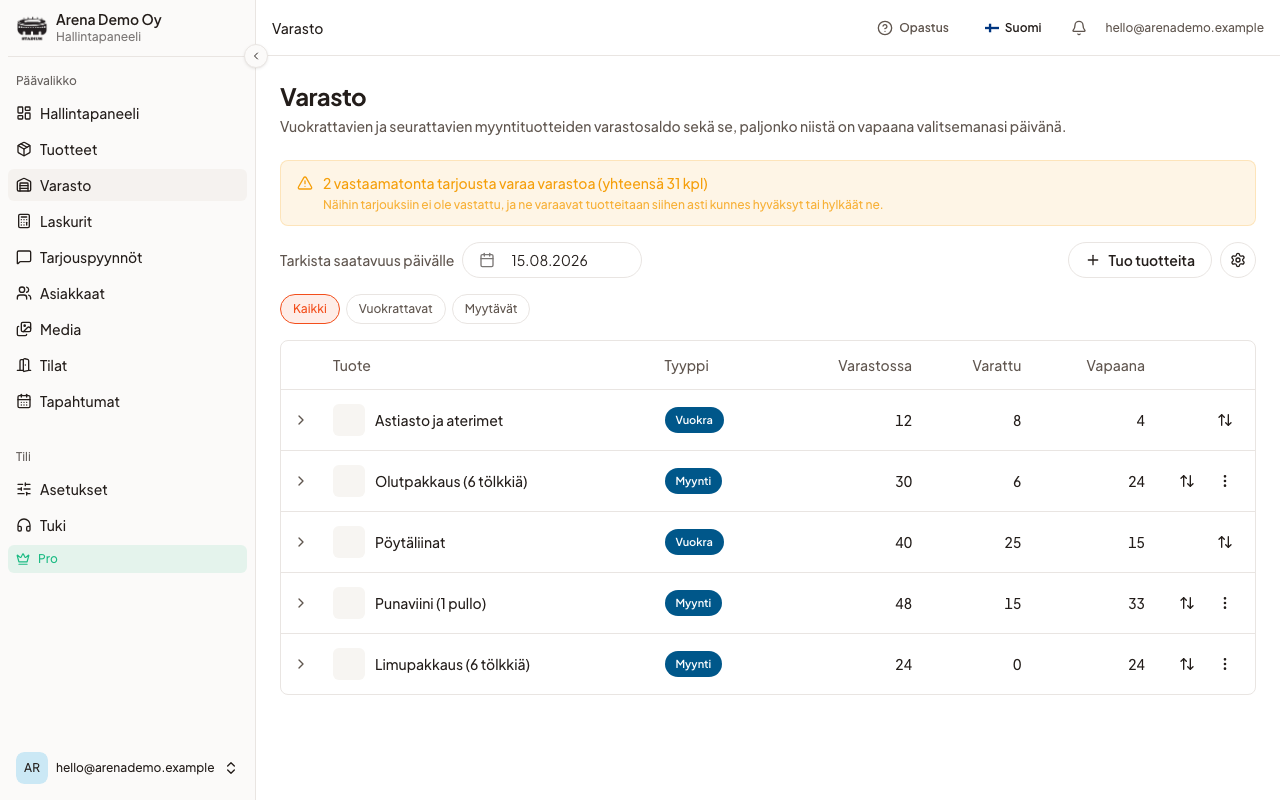Open the account switcher at sidebar bottom
1280x800 pixels.
[x=128, y=768]
